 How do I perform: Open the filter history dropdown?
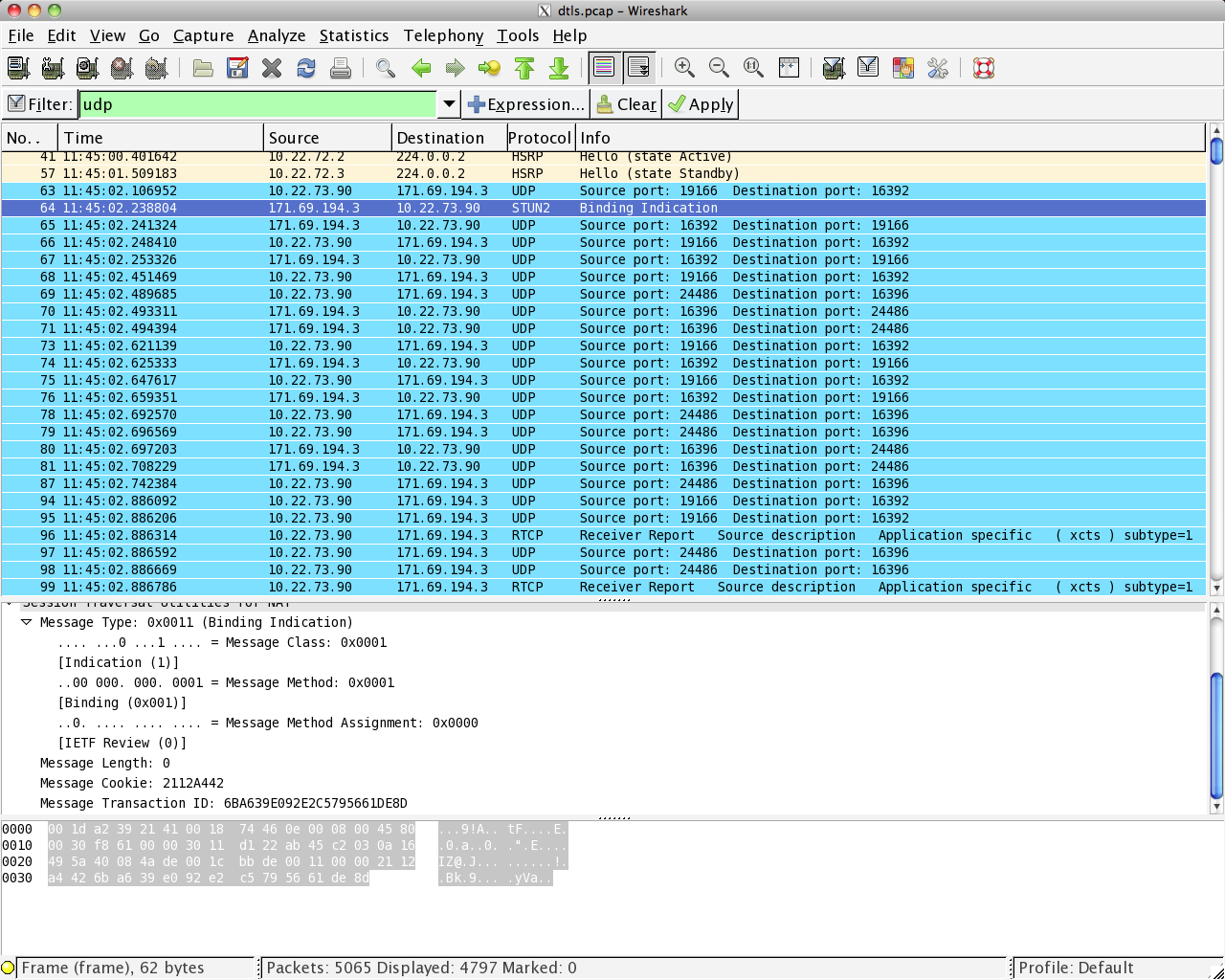pos(448,103)
